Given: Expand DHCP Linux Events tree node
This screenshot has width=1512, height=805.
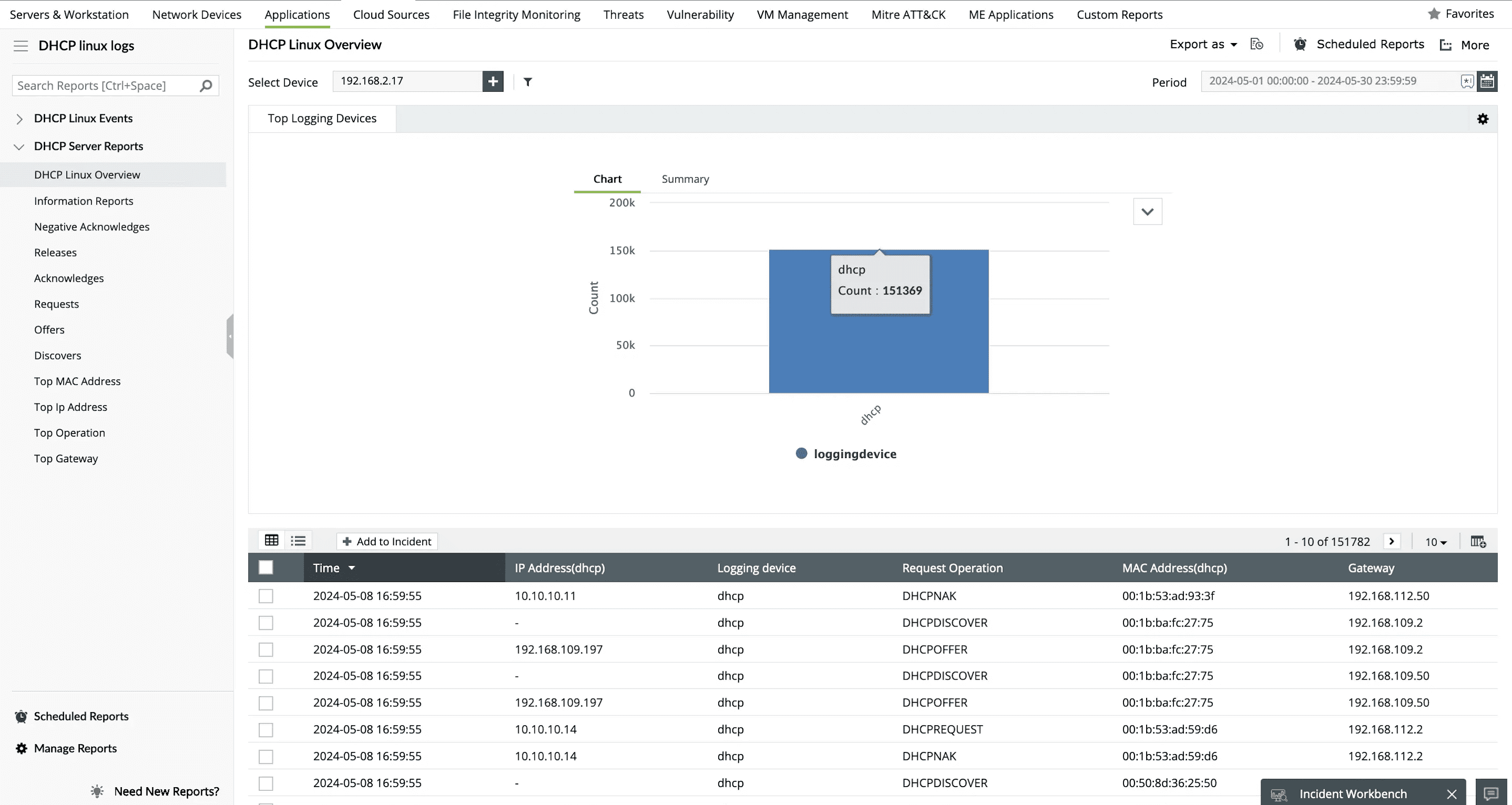Looking at the screenshot, I should pyautogui.click(x=19, y=119).
